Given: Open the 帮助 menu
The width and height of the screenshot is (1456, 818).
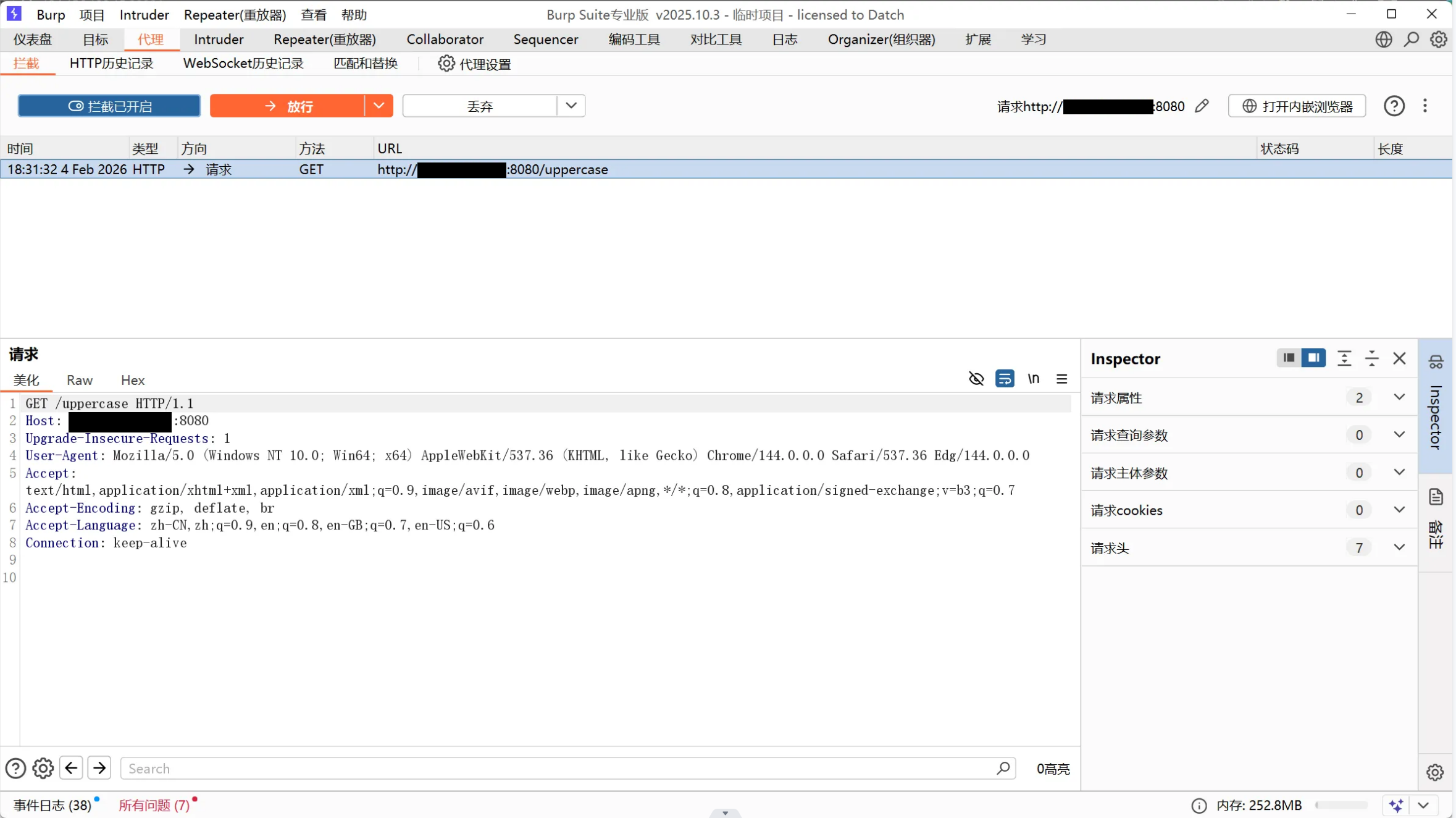Looking at the screenshot, I should [354, 14].
